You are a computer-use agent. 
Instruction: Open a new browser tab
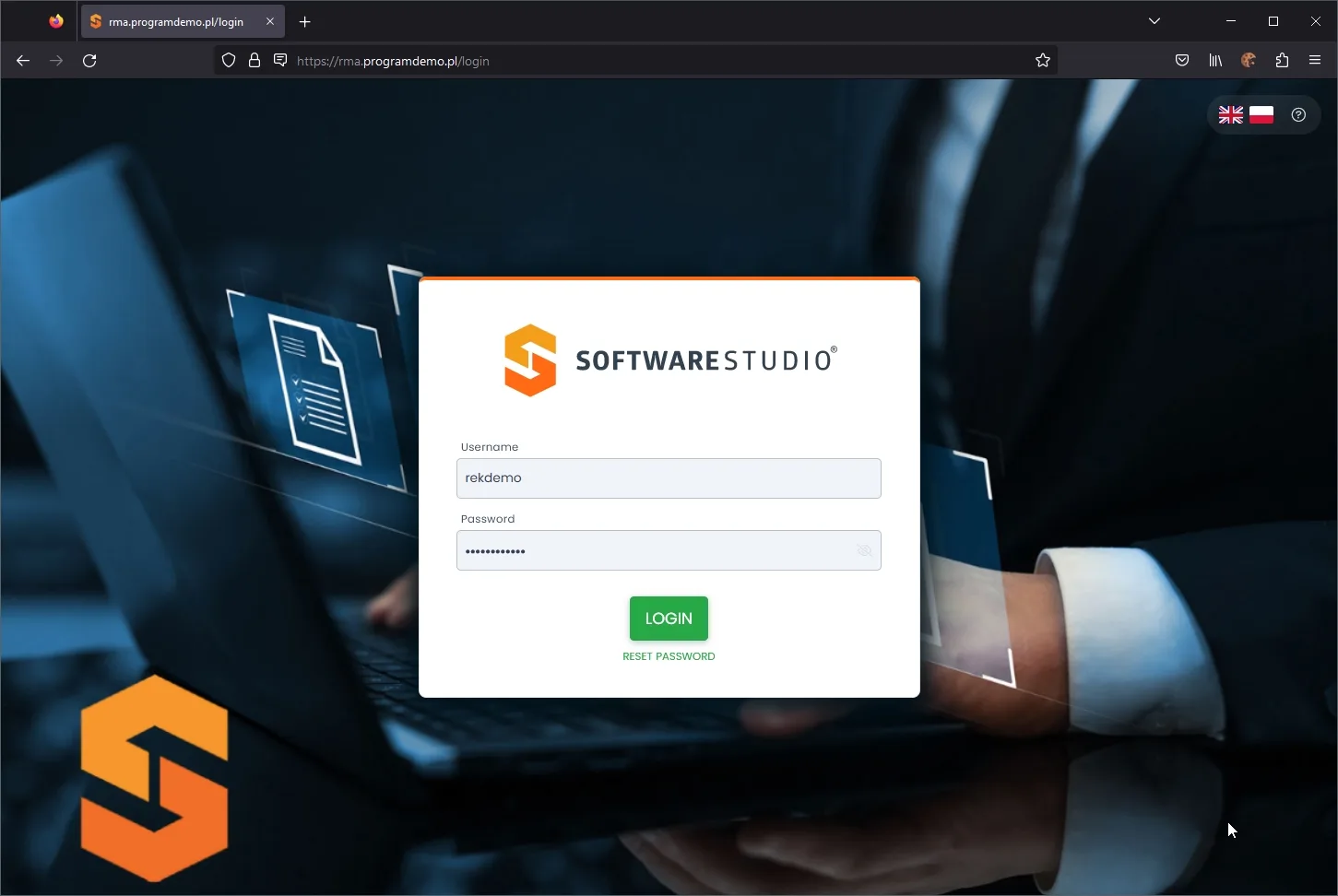305,21
